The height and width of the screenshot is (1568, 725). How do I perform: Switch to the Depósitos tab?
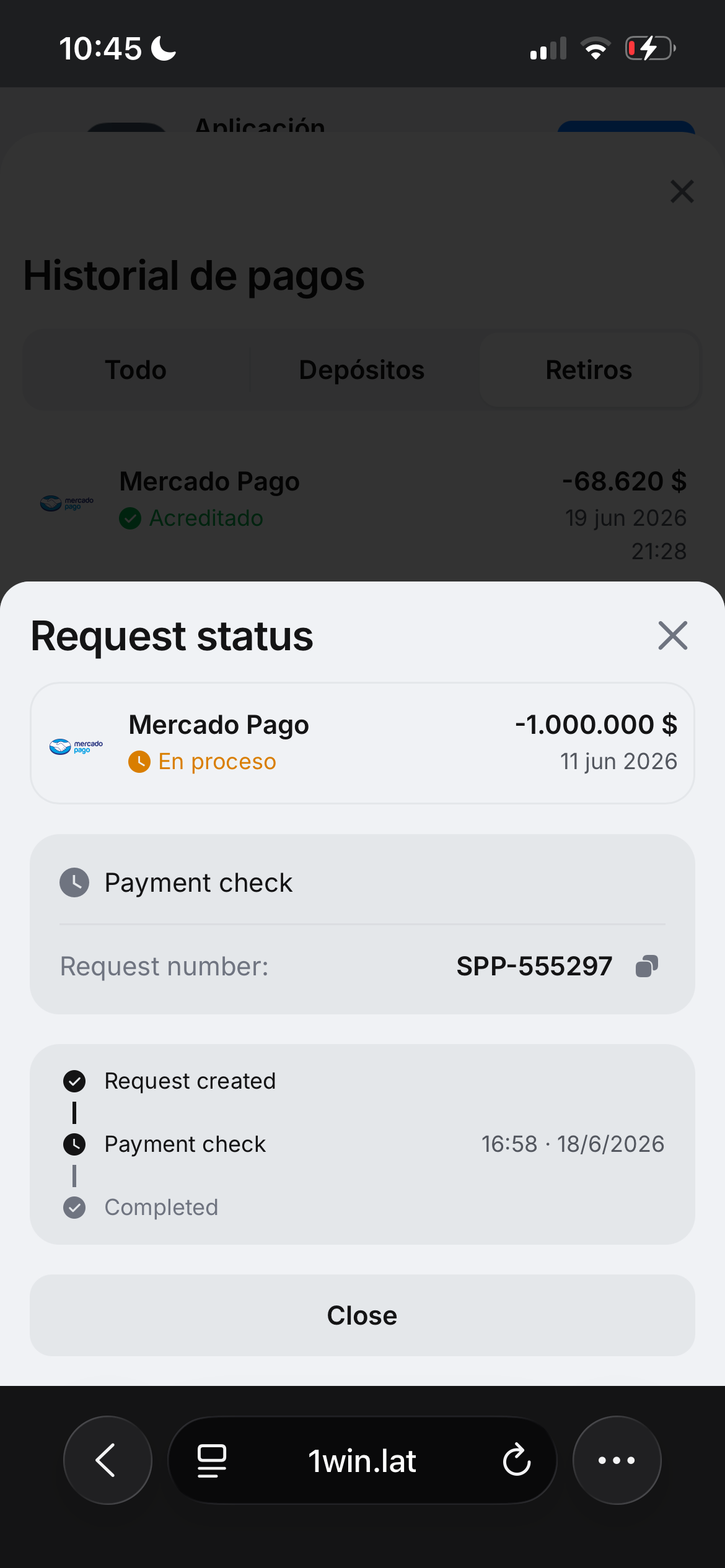(362, 370)
